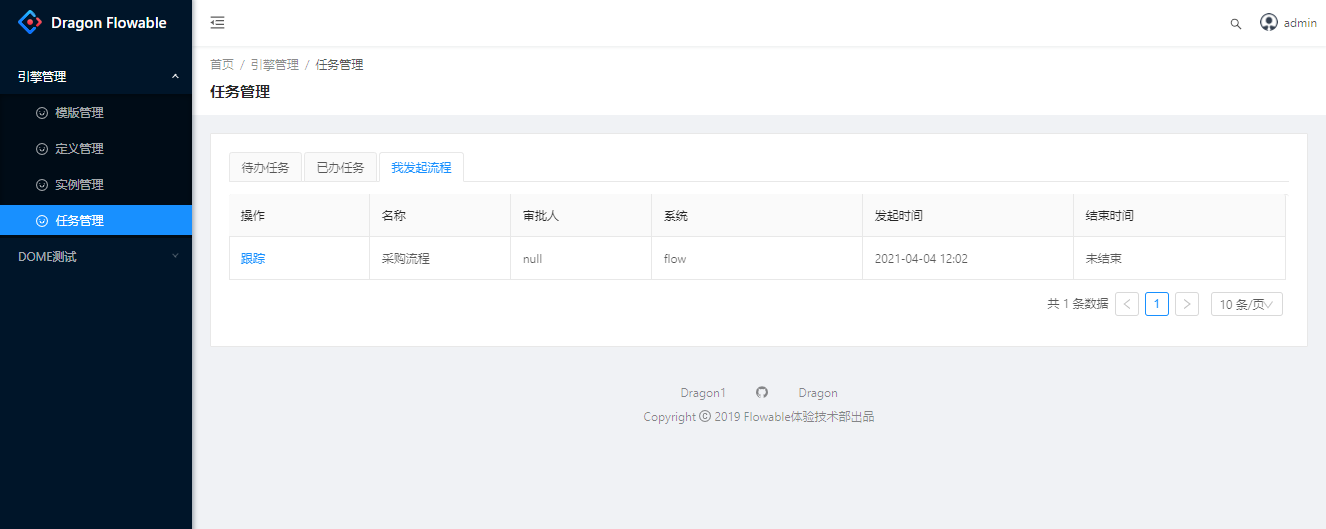Open the admin user dropdown

(1288, 23)
